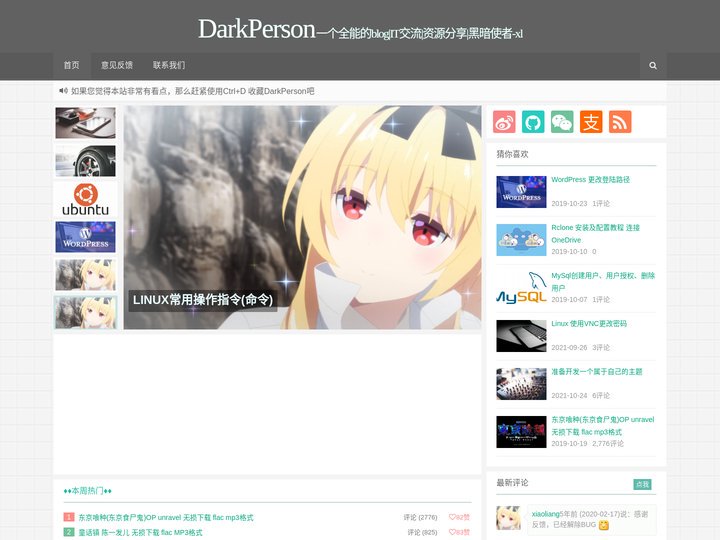
Task: Click the heart like icon for 童话镇 row
Action: pos(452,532)
